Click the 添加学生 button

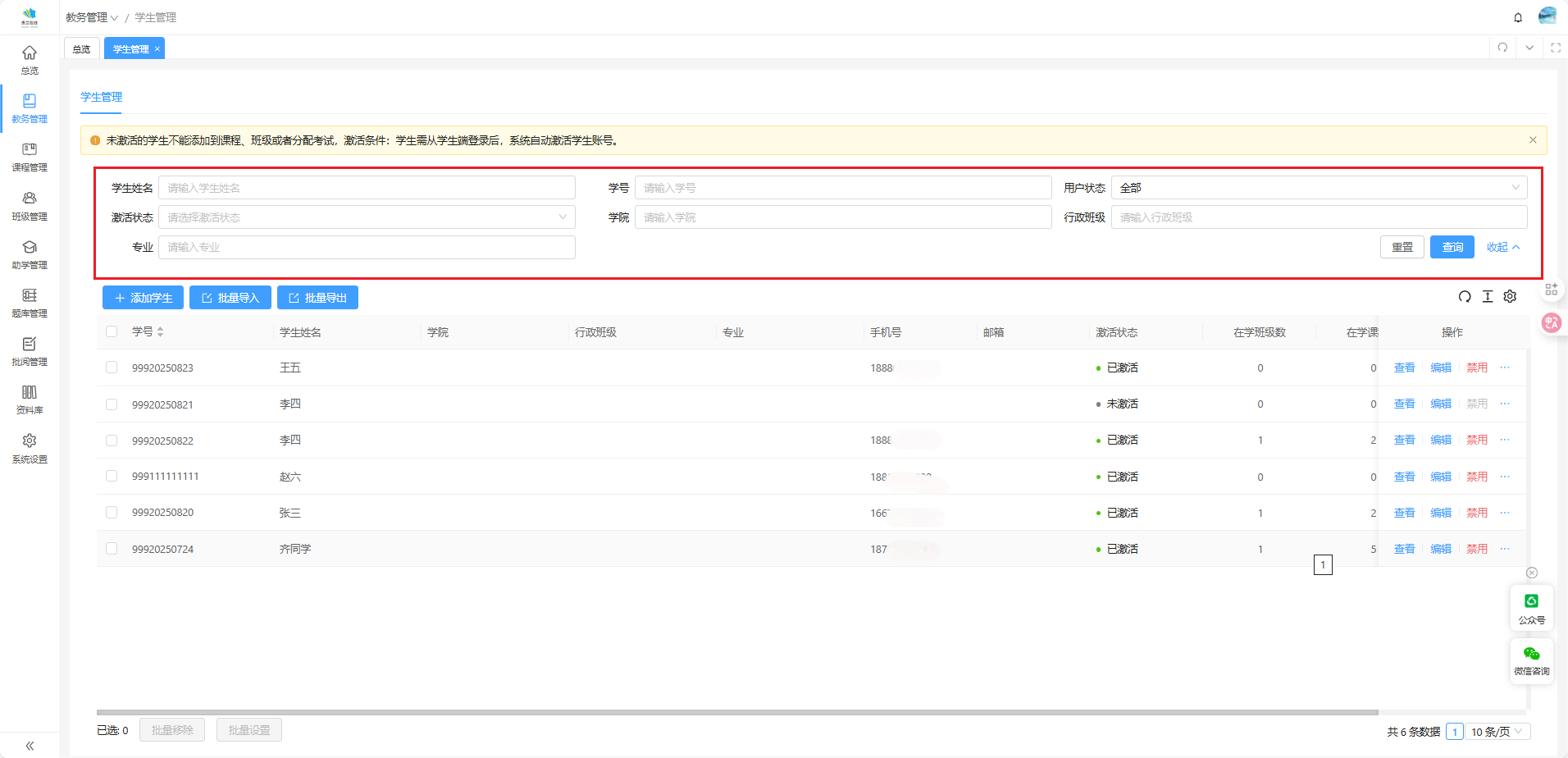pos(143,298)
